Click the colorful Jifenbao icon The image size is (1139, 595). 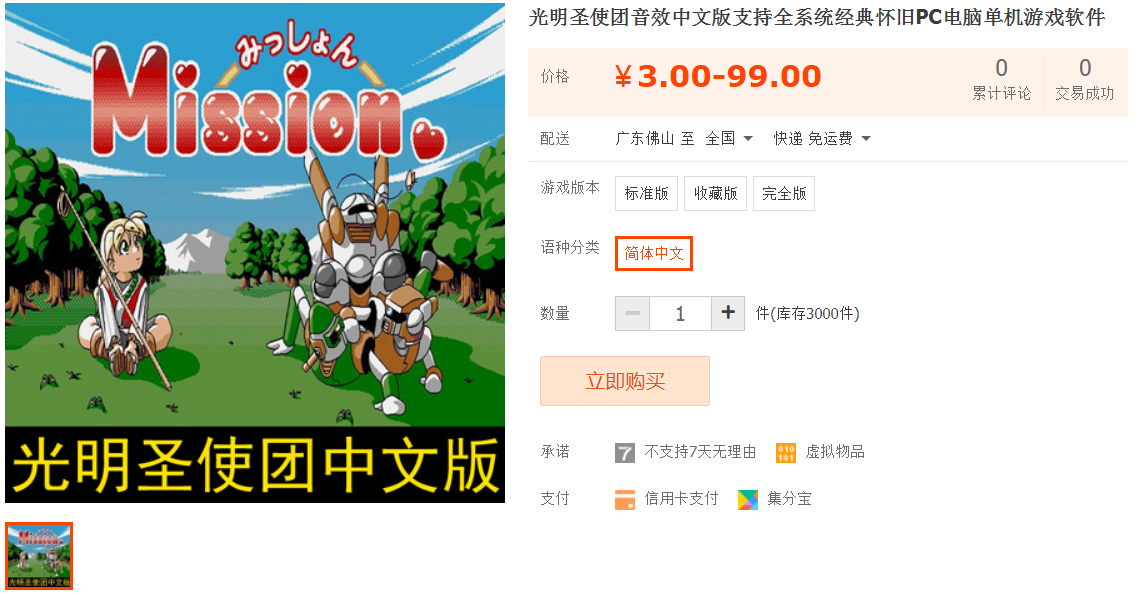(x=747, y=499)
